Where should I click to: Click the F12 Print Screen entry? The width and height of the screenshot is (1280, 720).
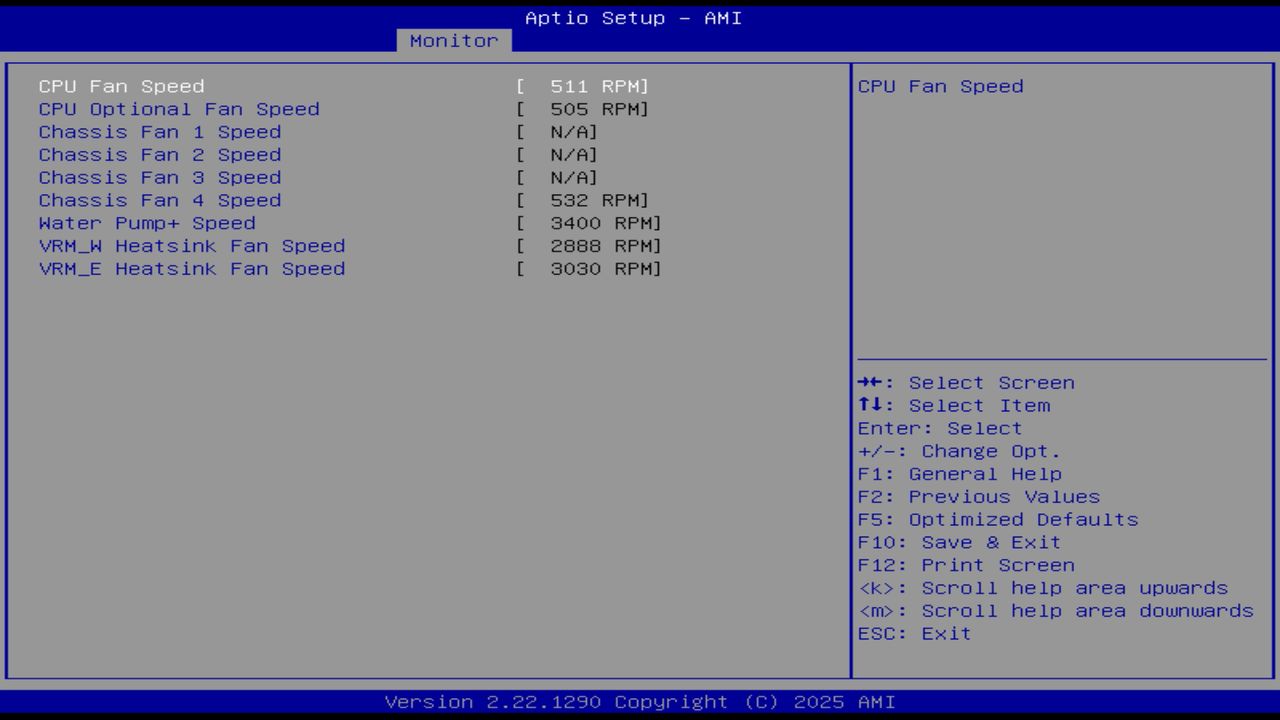(x=966, y=565)
